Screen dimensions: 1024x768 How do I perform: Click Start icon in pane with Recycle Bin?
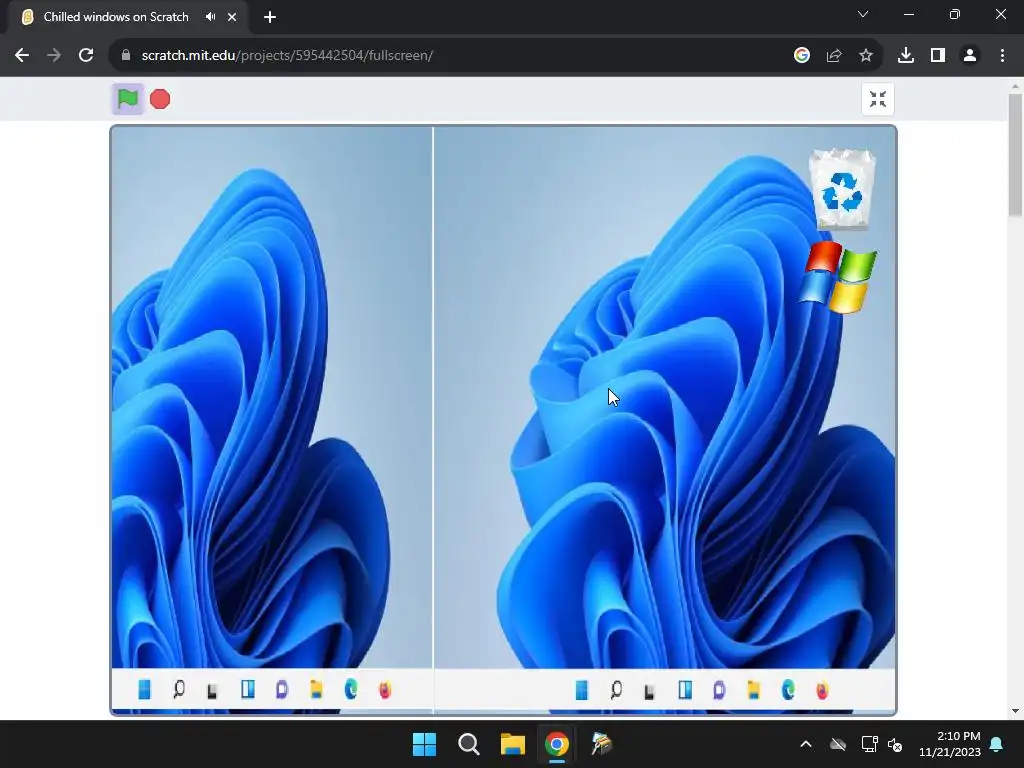581,690
